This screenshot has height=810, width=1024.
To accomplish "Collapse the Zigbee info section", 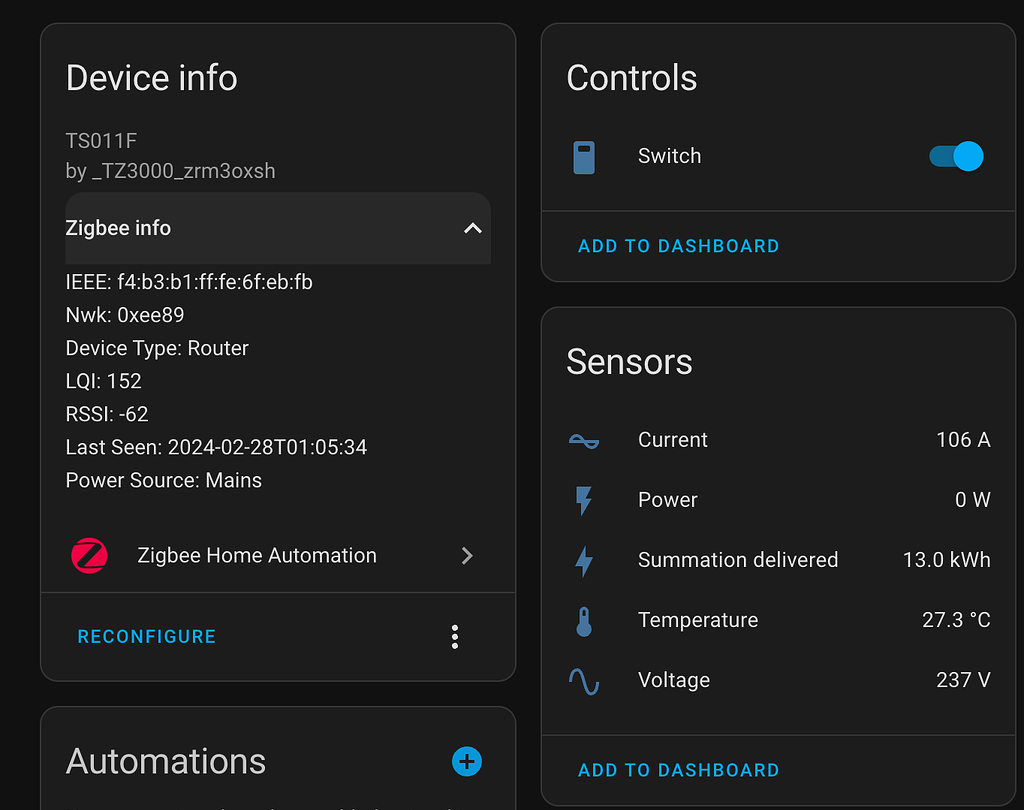I will tap(472, 228).
